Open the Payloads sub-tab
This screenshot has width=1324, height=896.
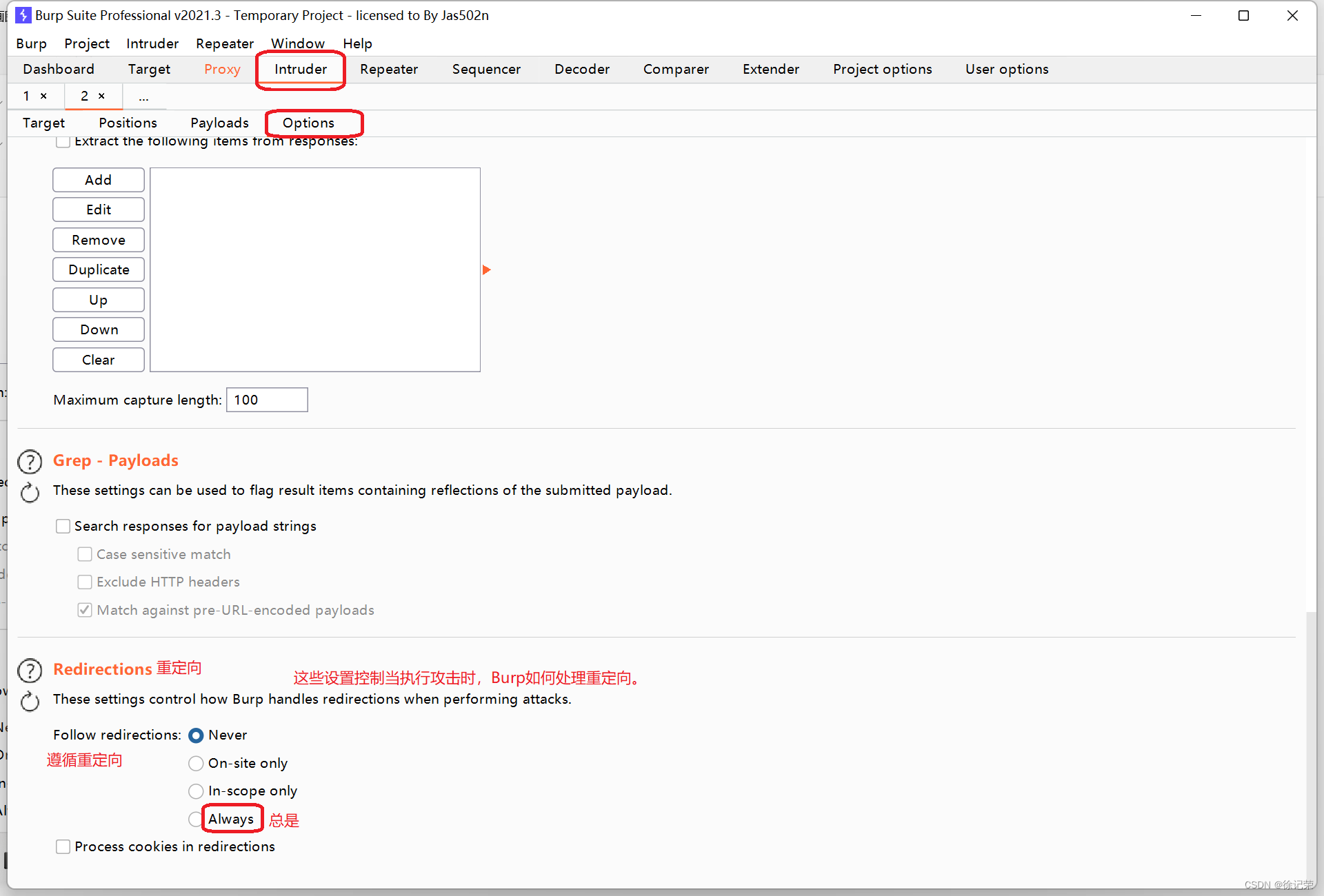click(x=219, y=123)
